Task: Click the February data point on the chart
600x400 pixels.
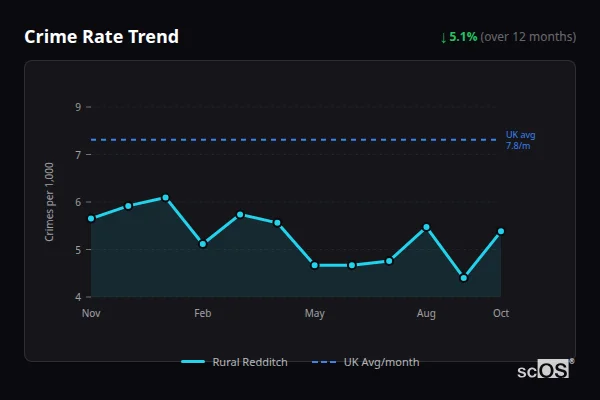Action: (203, 244)
